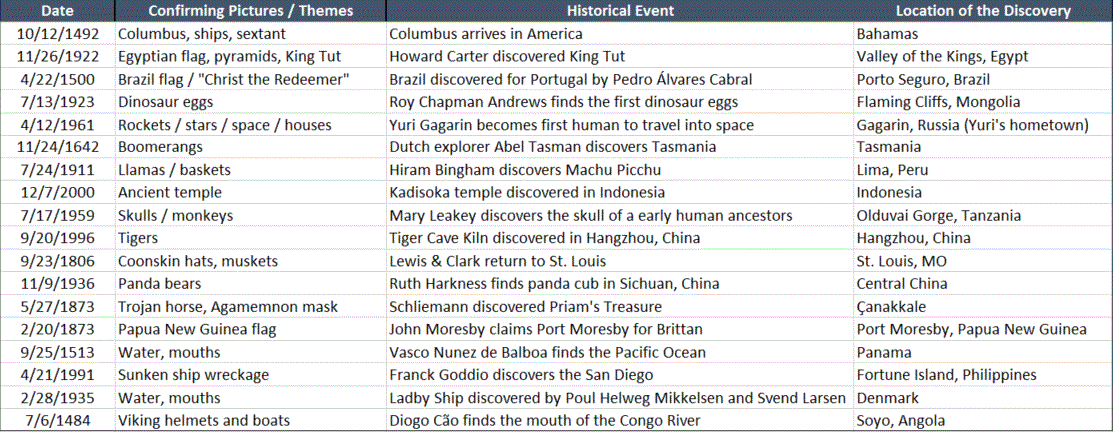Select the Panda bears cell
Screen dimensions: 1113x432
coord(251,283)
